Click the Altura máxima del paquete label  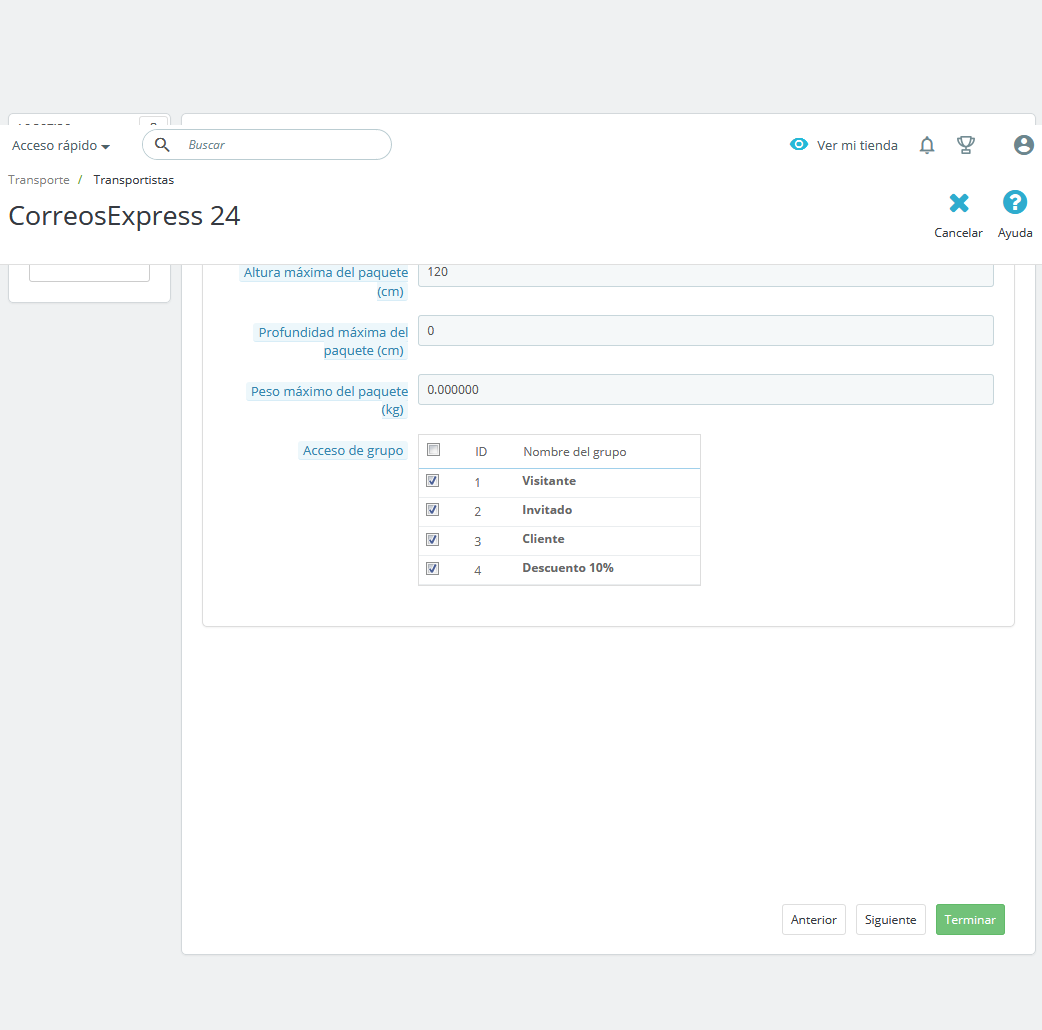pyautogui.click(x=325, y=282)
